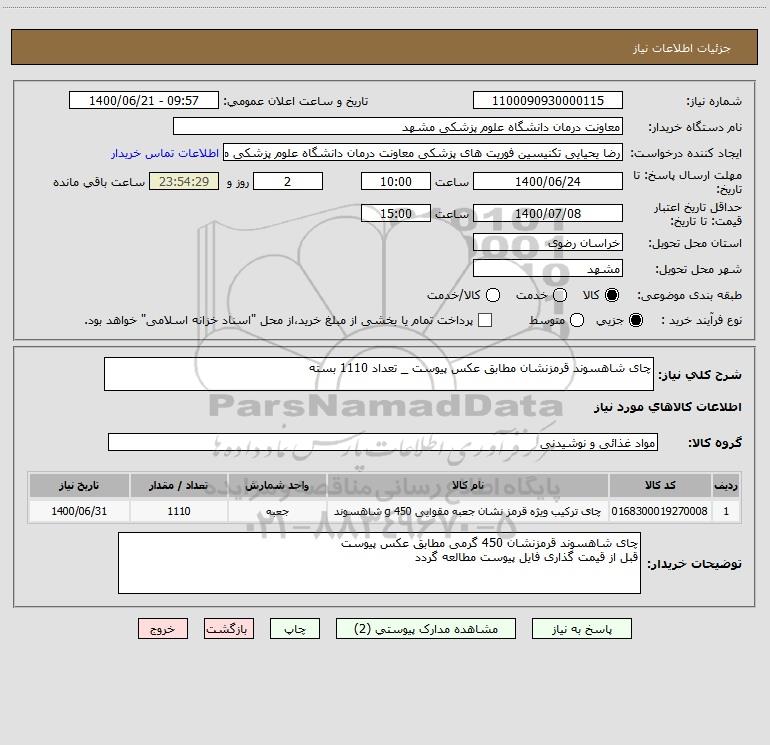Click the جعبه unit cell
770x745 pixels.
[277, 511]
